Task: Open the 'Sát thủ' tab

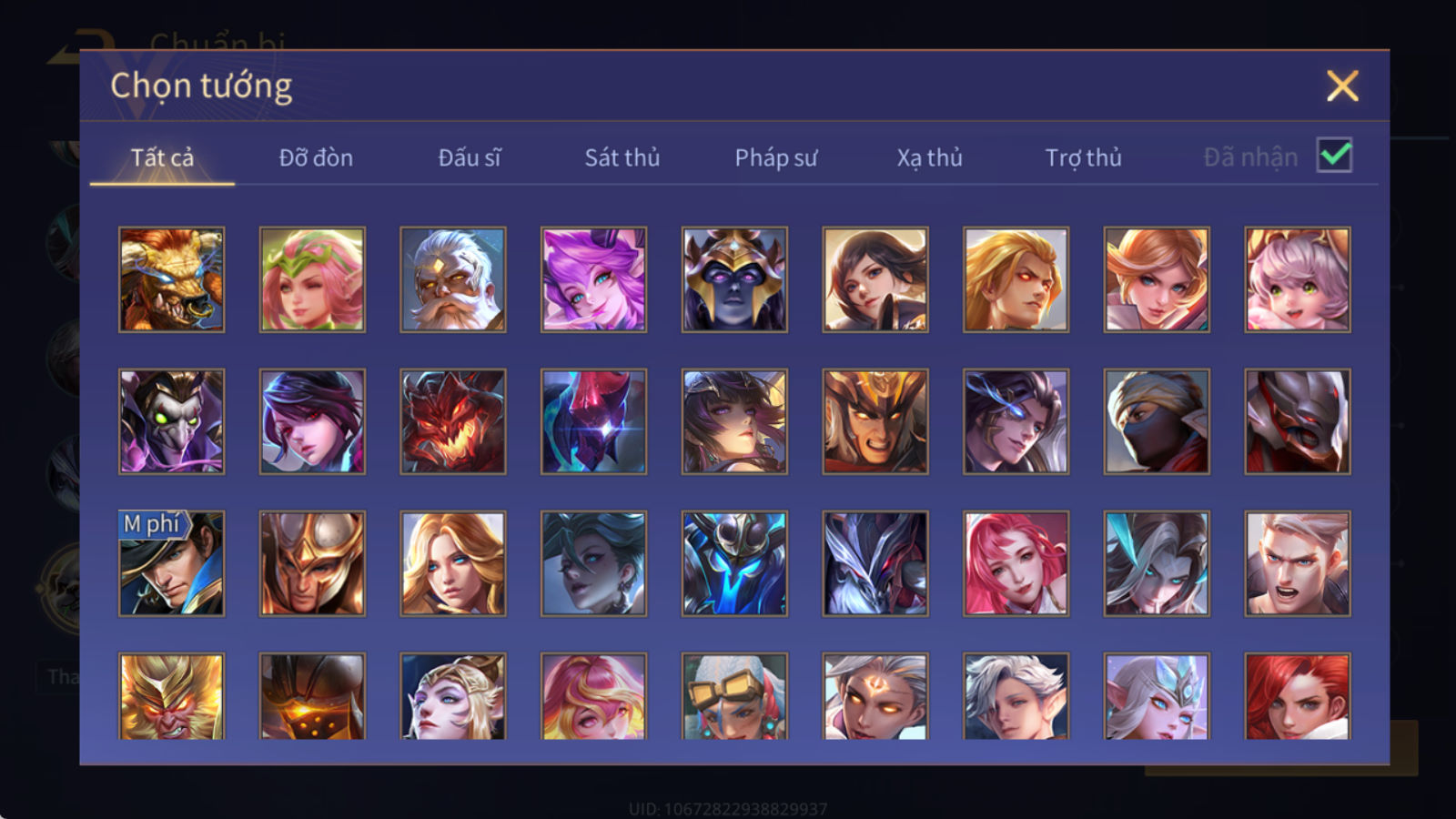Action: tap(622, 157)
